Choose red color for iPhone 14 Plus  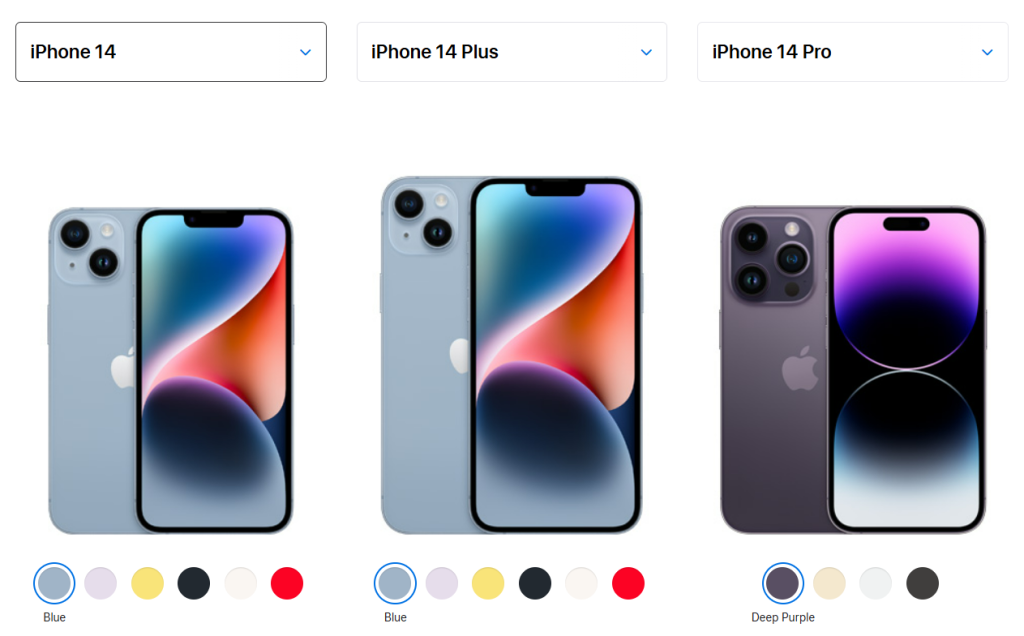tap(628, 583)
